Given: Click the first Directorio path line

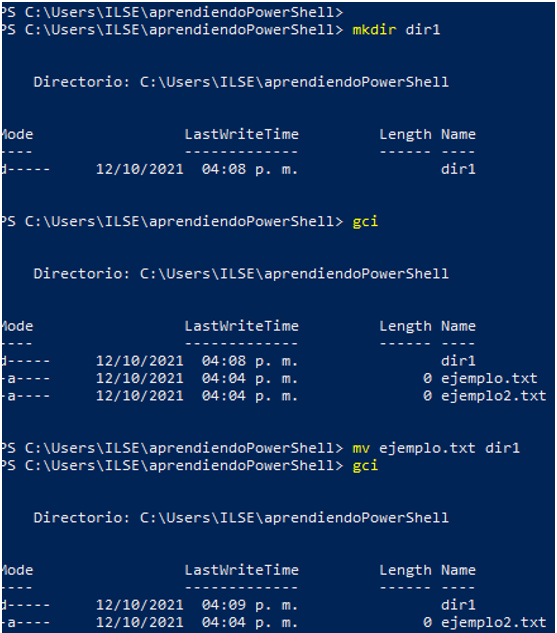Looking at the screenshot, I should [x=241, y=82].
